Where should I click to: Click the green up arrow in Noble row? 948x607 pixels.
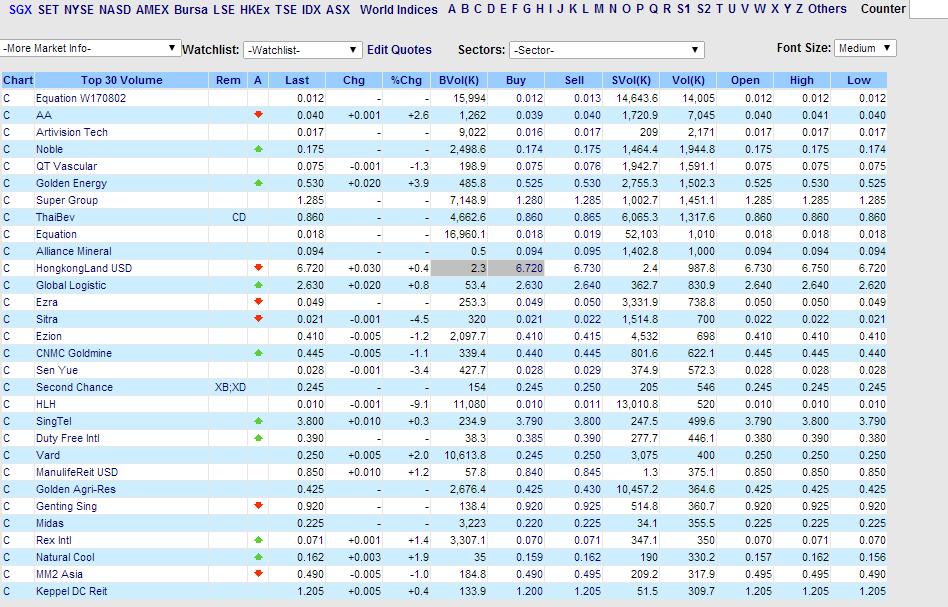tap(258, 149)
